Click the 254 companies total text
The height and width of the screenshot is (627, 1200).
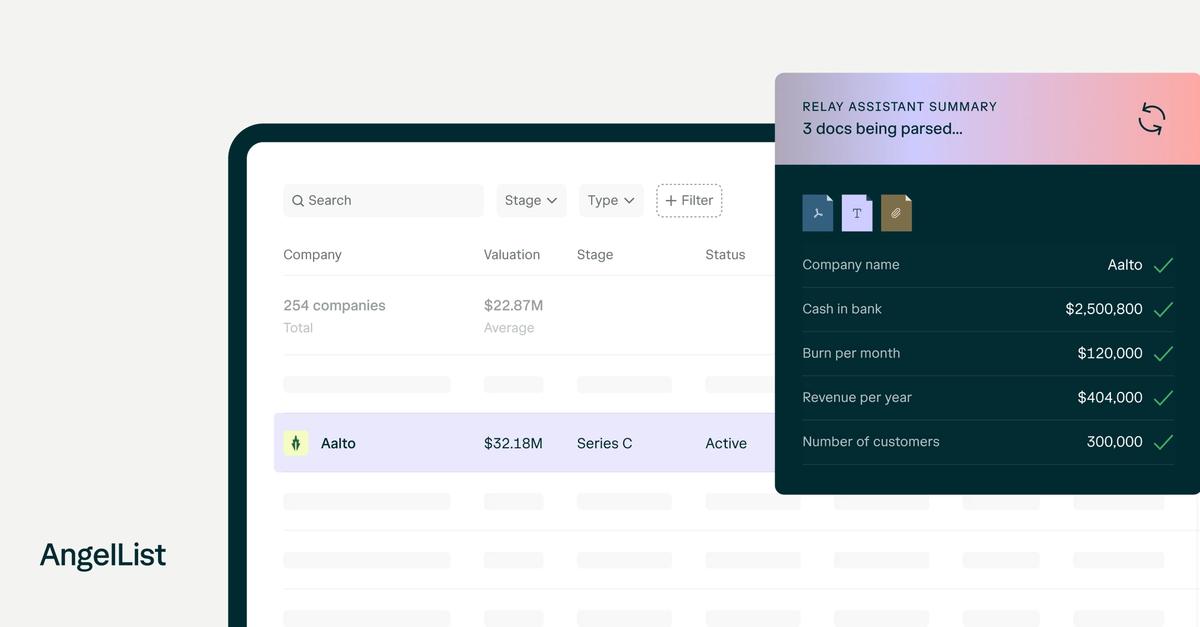click(334, 305)
